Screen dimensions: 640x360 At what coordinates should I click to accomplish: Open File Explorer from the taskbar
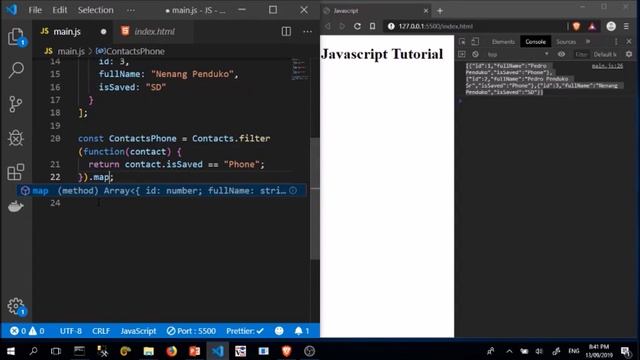(149, 351)
